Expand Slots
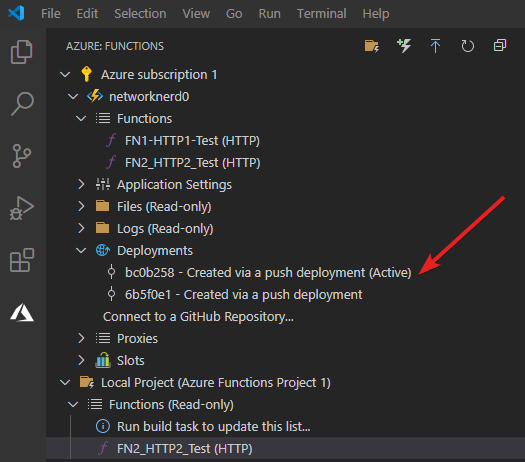525x462 pixels. 81,360
